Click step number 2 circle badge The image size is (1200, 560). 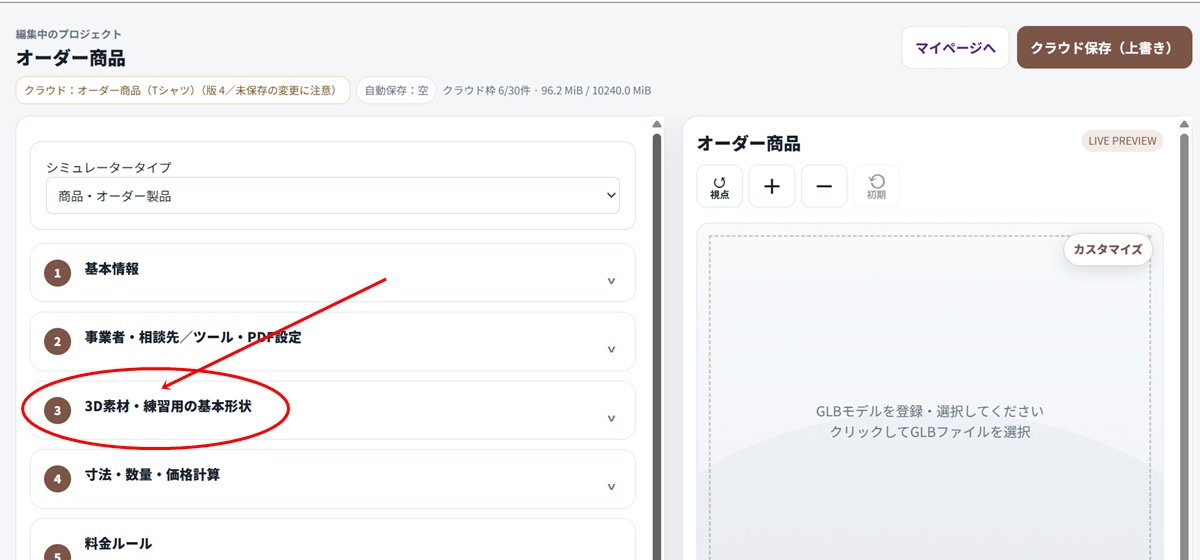(x=58, y=341)
